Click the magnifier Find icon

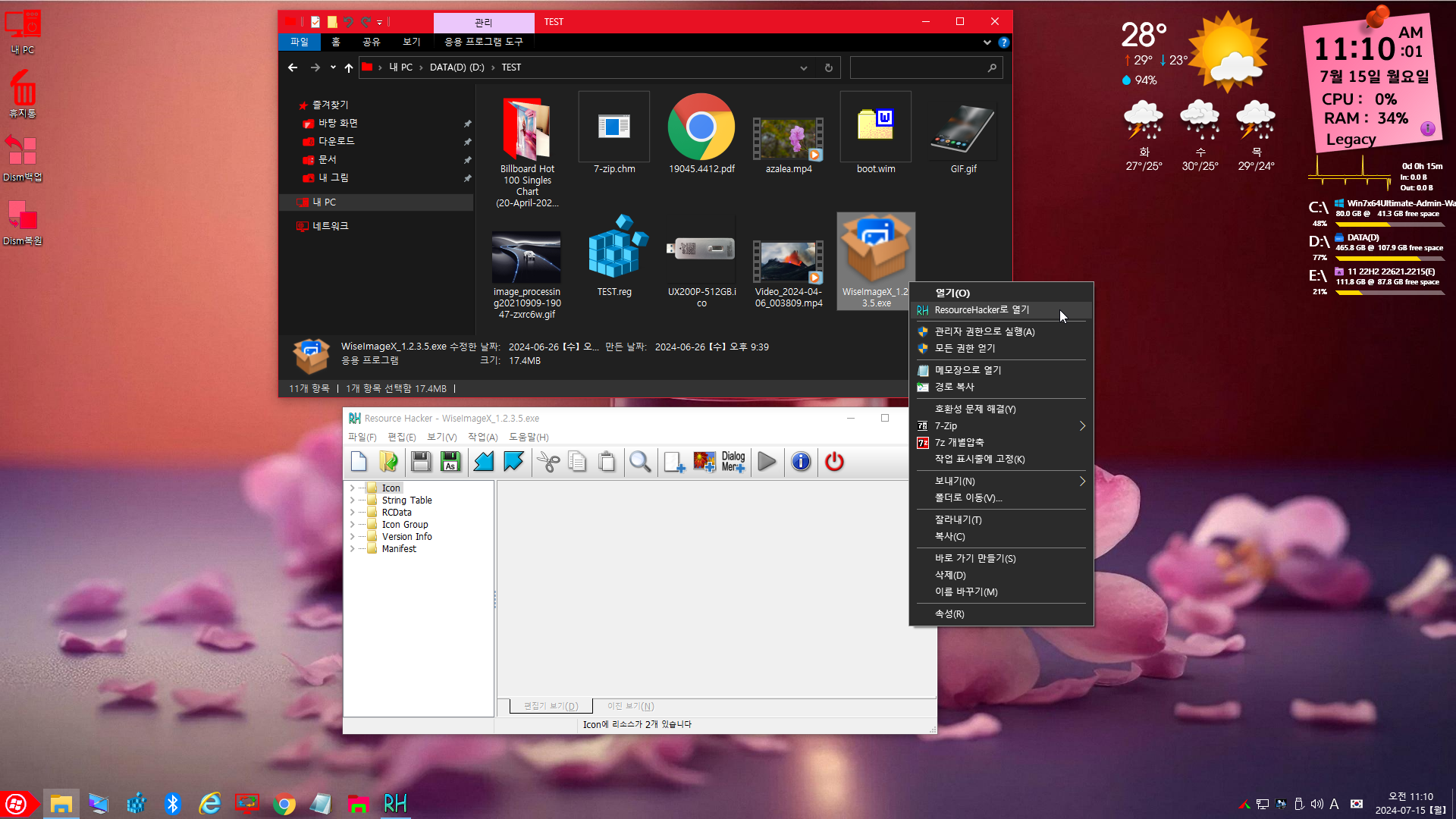point(640,461)
